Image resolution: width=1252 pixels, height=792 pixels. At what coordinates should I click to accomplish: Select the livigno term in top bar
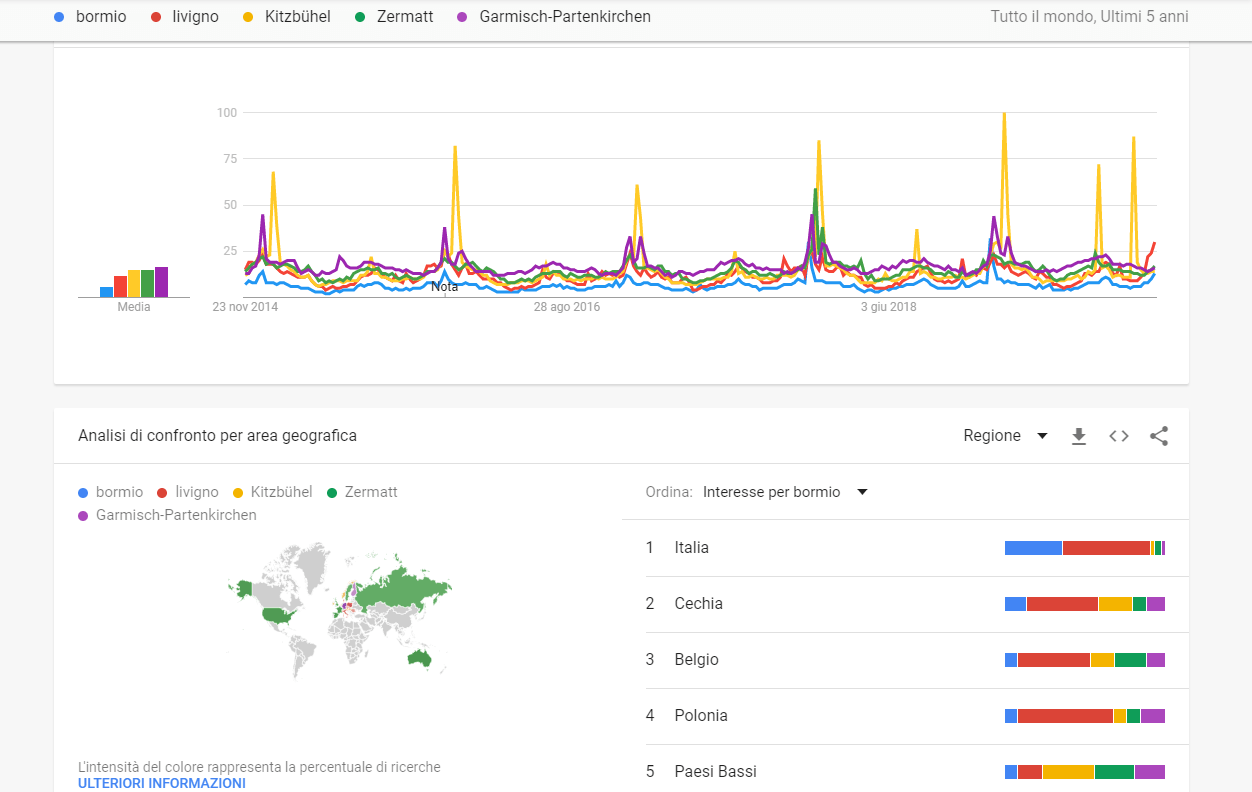click(196, 17)
